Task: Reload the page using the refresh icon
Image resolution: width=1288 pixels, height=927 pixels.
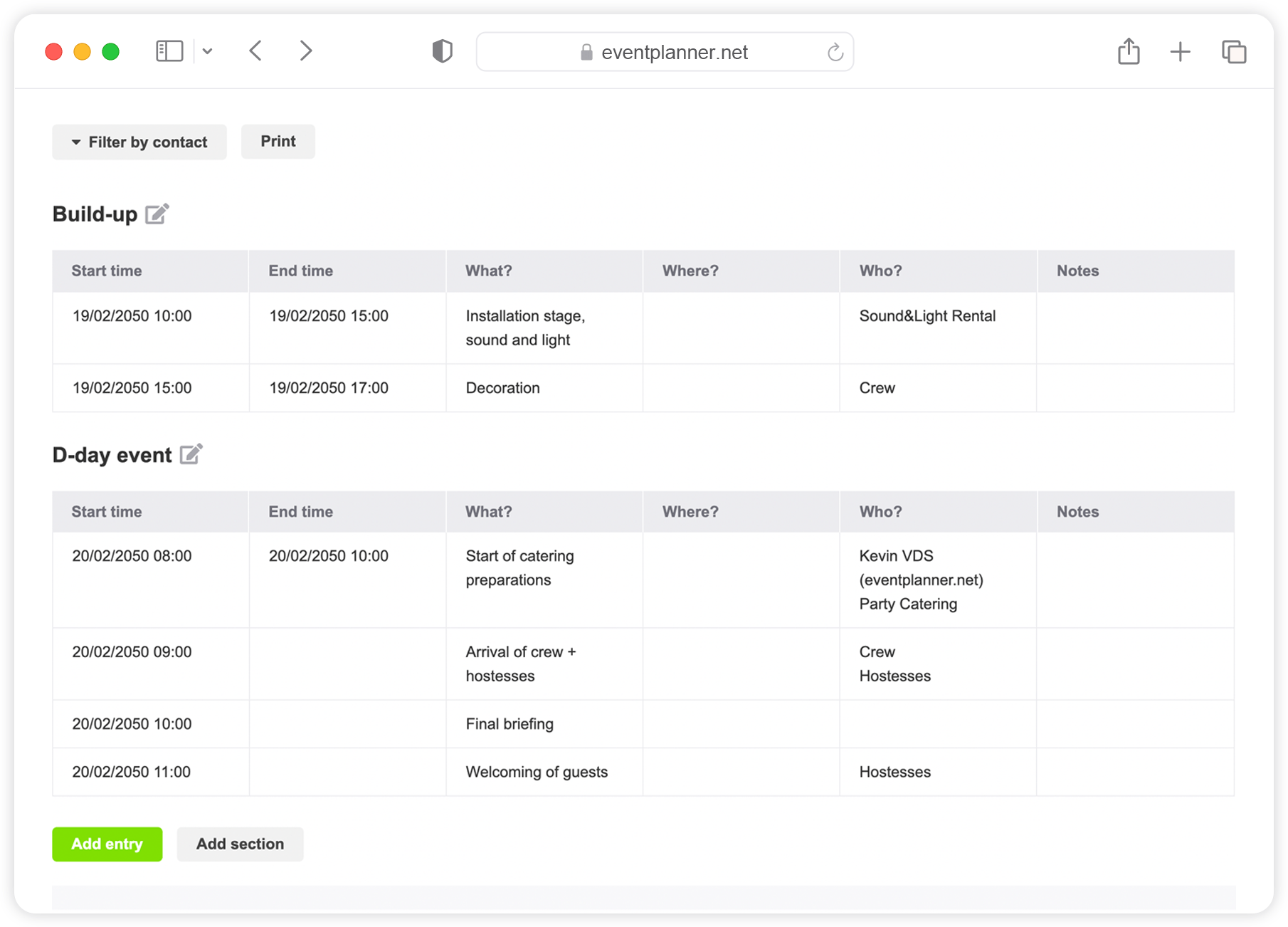Action: click(x=835, y=51)
